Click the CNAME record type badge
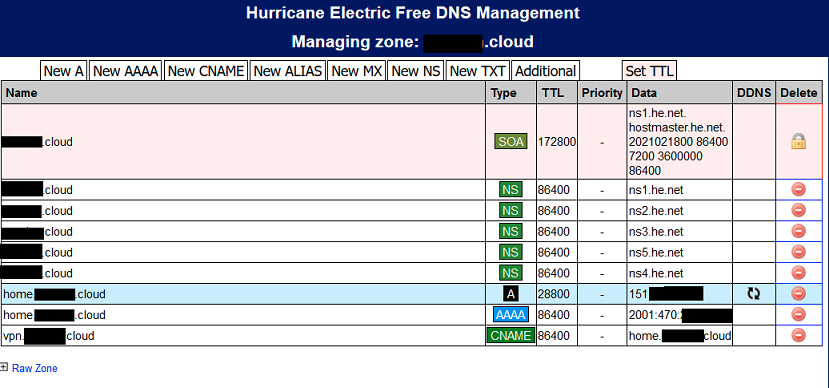829x388 pixels. pos(511,335)
